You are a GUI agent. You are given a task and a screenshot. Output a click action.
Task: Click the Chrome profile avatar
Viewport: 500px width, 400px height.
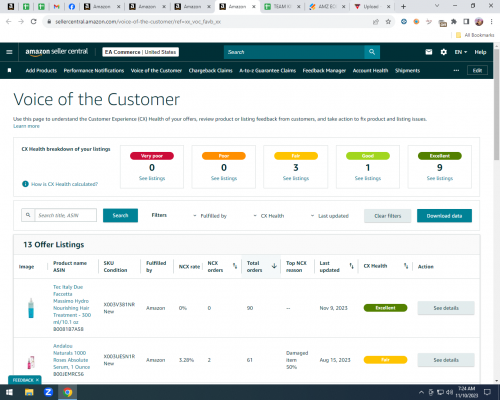pyautogui.click(x=479, y=22)
